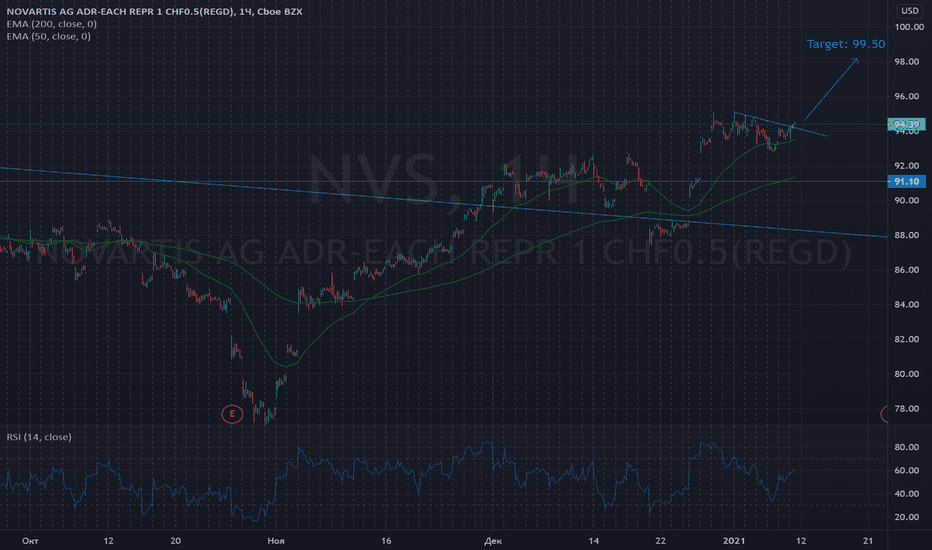This screenshot has width=932, height=550.
Task: Click the 'Target: 99.50' annotation text
Action: coord(846,44)
